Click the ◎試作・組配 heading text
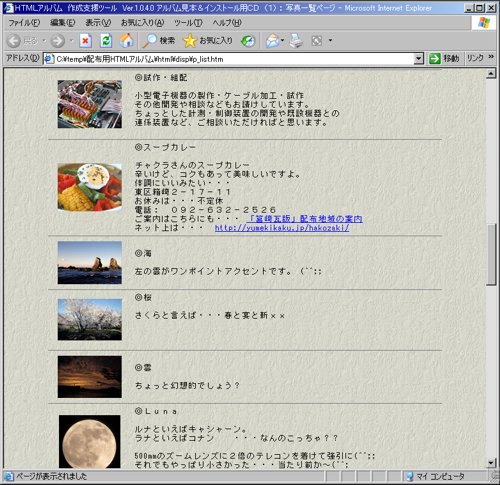This screenshot has width=500, height=485. click(x=161, y=78)
